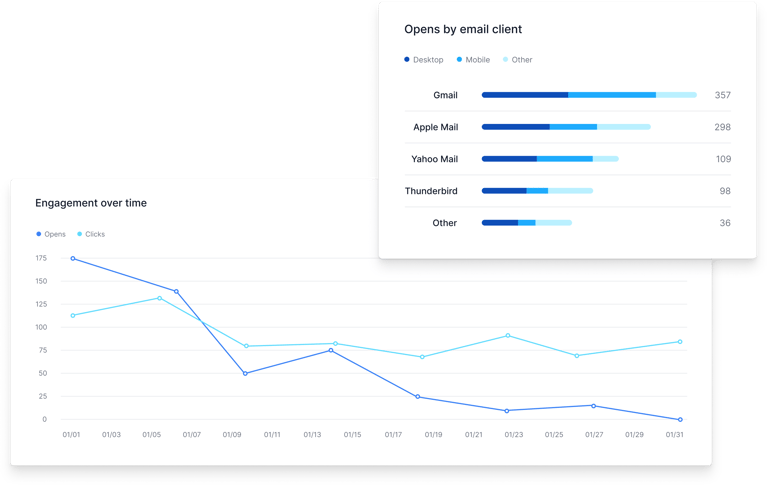Viewport: 767px width, 485px height.
Task: Click Yahoo Mail total value 109
Action: pyautogui.click(x=723, y=159)
